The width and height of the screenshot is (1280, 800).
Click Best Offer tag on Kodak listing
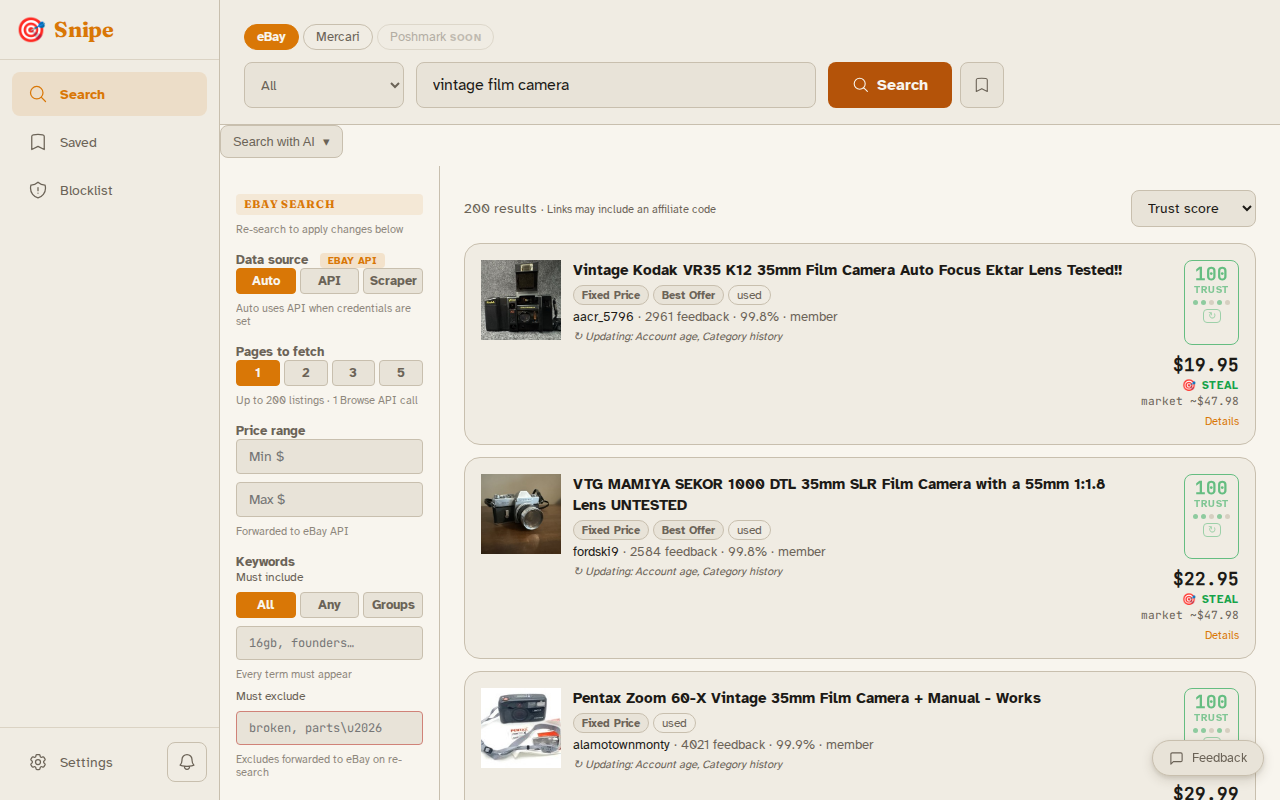tap(689, 295)
